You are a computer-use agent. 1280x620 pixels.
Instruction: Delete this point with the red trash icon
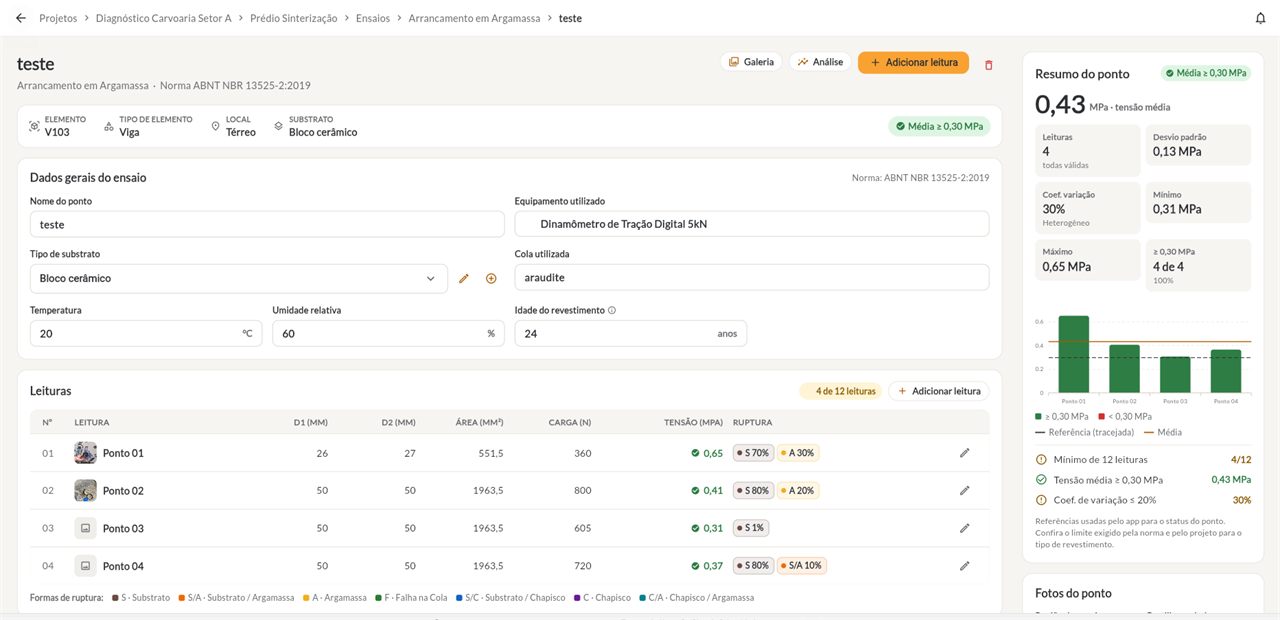(x=989, y=64)
